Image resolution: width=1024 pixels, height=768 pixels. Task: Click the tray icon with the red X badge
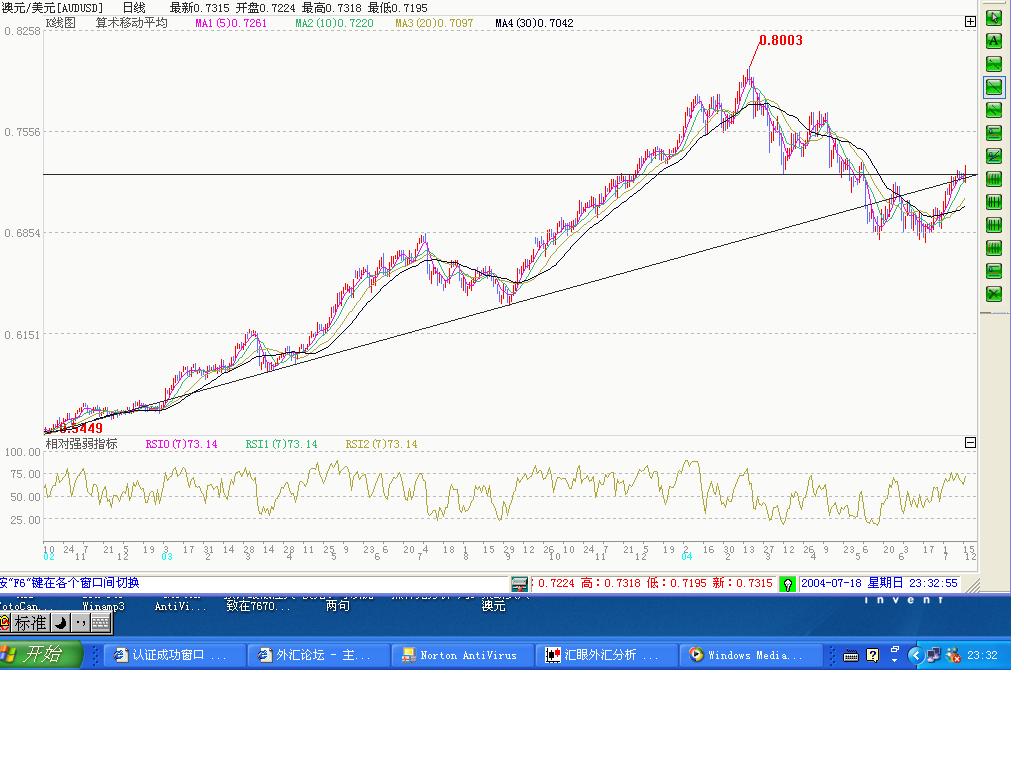pos(953,655)
